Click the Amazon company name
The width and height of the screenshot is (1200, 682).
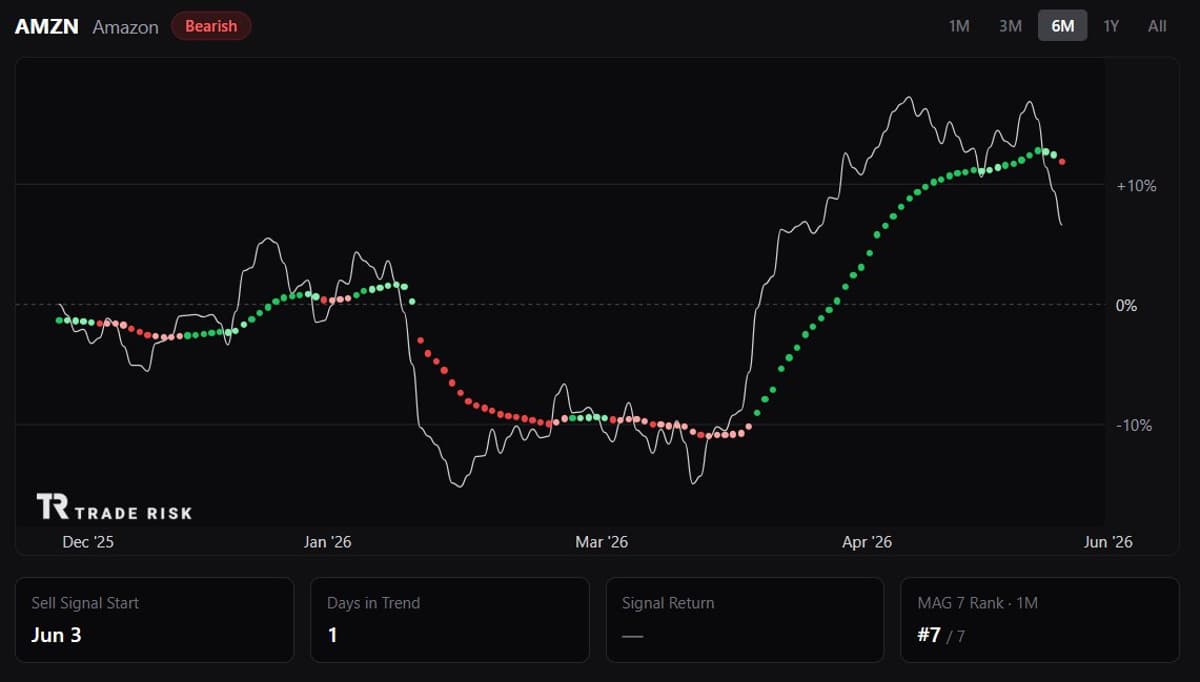125,27
